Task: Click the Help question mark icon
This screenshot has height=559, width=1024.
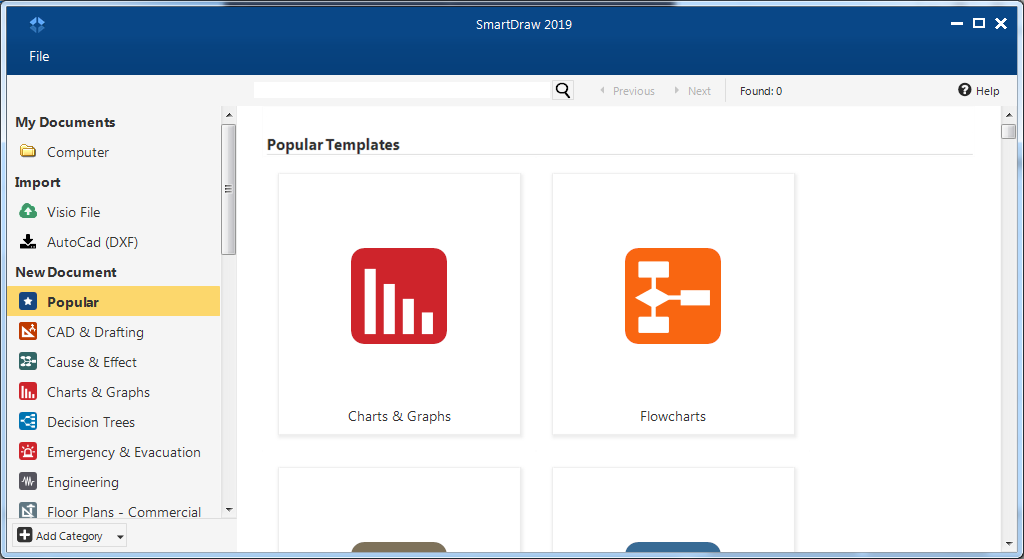Action: point(965,90)
